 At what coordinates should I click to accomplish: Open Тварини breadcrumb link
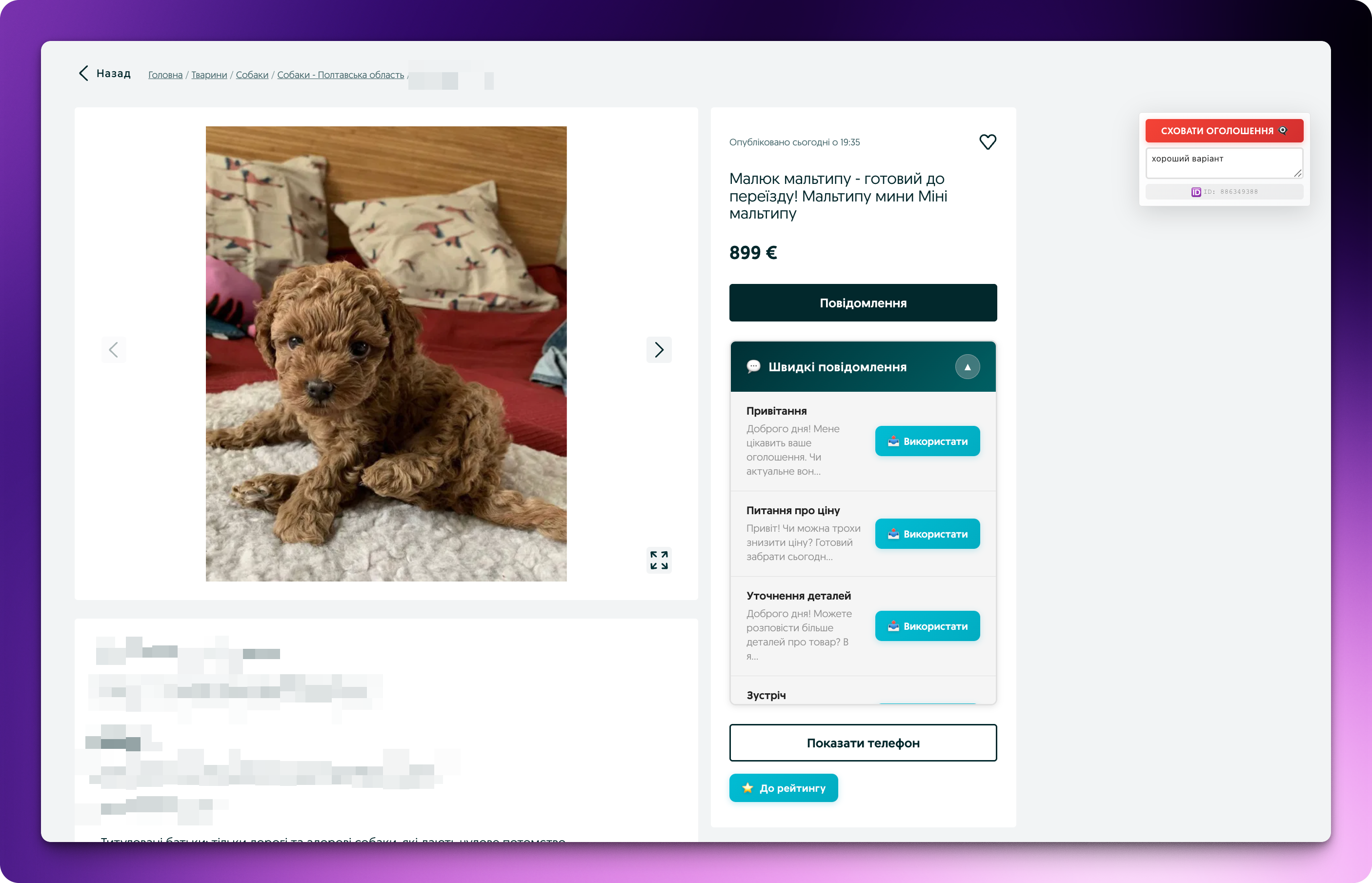pyautogui.click(x=209, y=75)
